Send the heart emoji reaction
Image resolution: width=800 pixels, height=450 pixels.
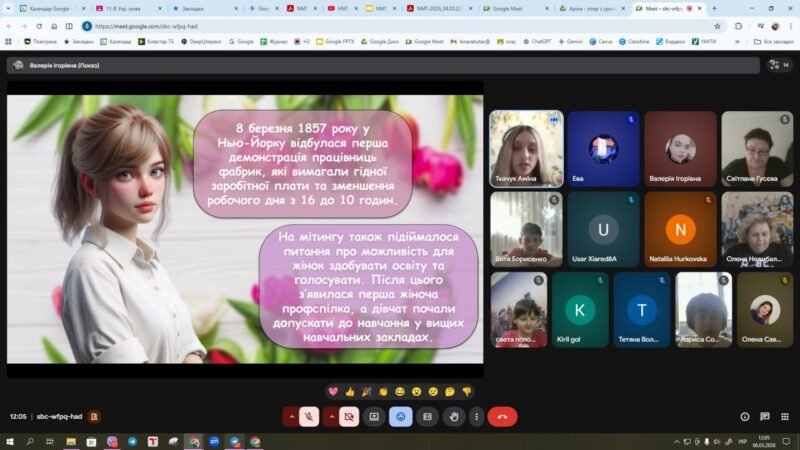pyautogui.click(x=333, y=391)
